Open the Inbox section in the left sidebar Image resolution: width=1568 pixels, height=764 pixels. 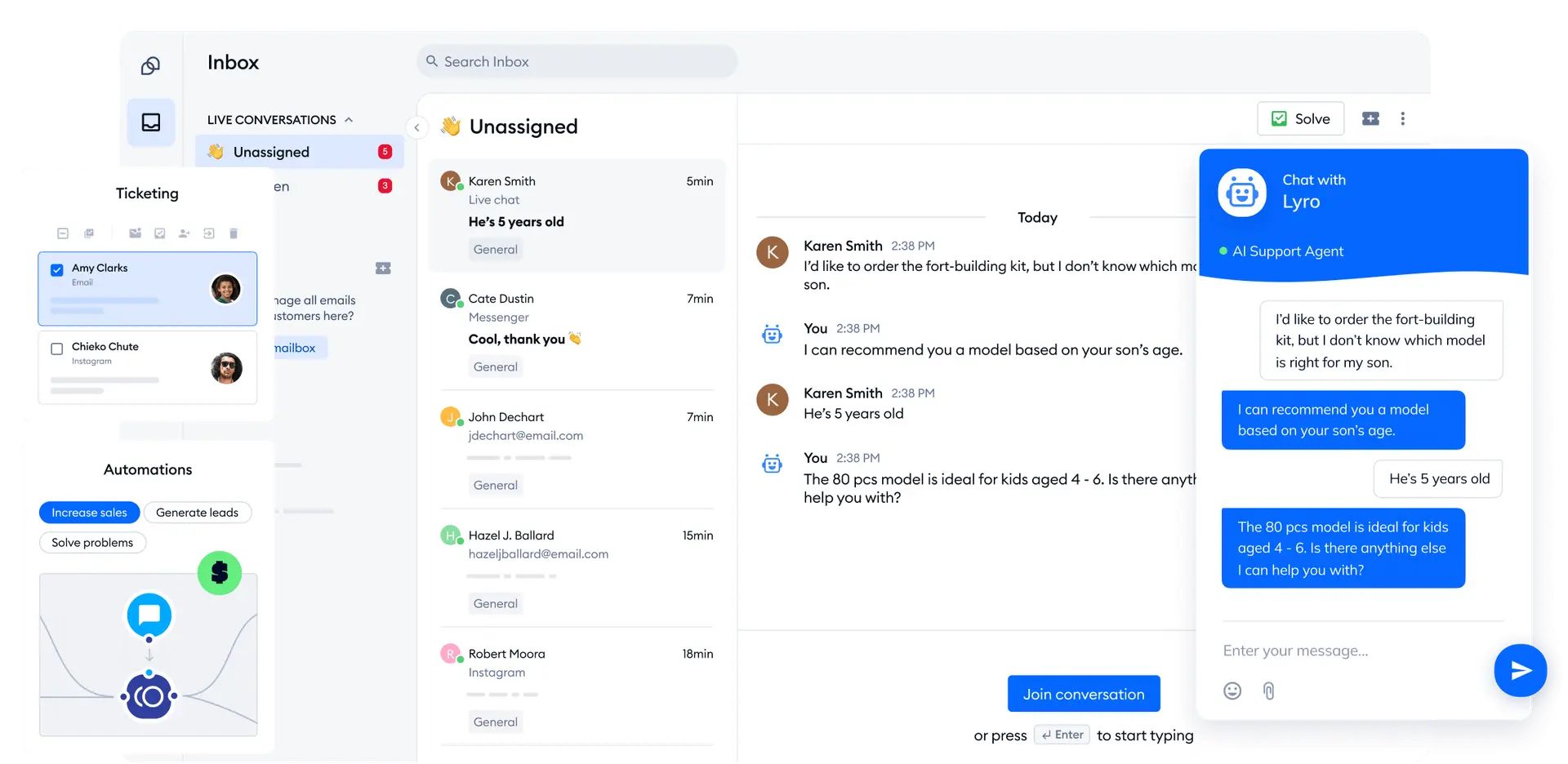(x=150, y=122)
